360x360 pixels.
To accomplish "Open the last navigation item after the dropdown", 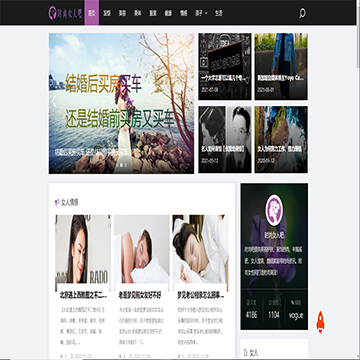I will 219,13.
